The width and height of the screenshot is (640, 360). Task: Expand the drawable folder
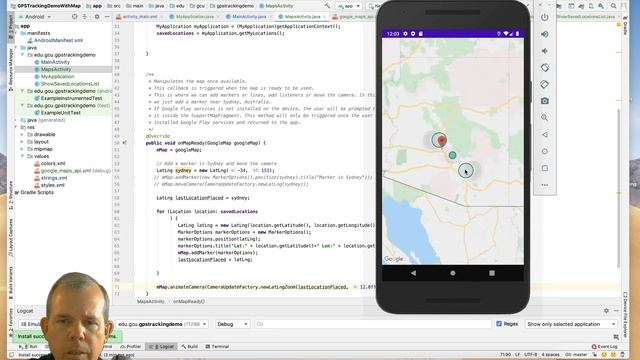[22, 134]
